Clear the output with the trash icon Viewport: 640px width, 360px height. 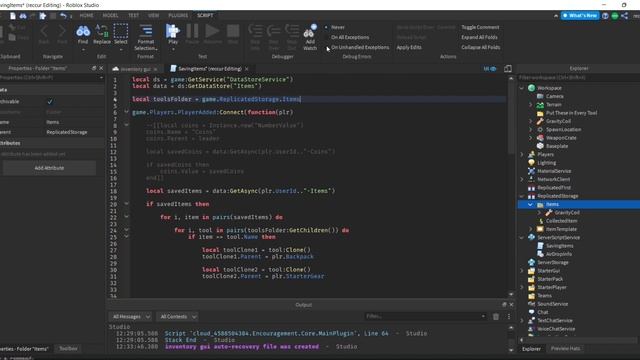coord(496,316)
